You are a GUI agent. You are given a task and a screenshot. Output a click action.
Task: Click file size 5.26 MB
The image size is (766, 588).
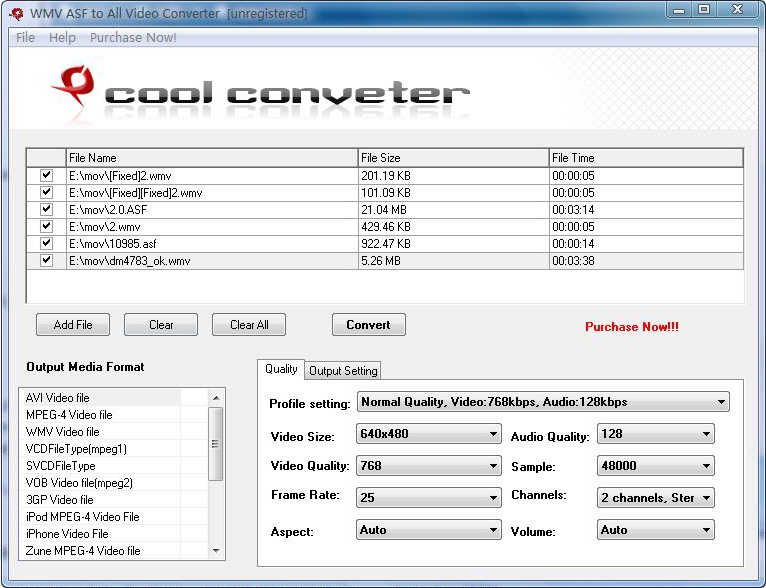pyautogui.click(x=381, y=261)
